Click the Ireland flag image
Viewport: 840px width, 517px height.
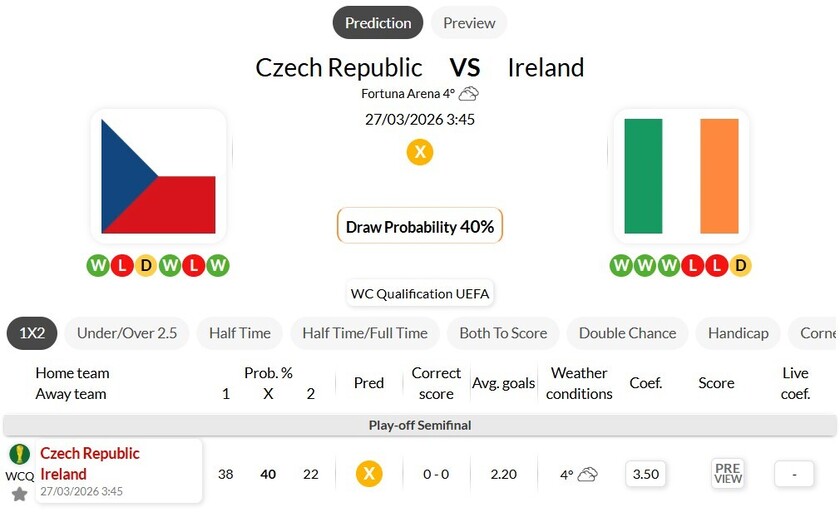coord(681,176)
